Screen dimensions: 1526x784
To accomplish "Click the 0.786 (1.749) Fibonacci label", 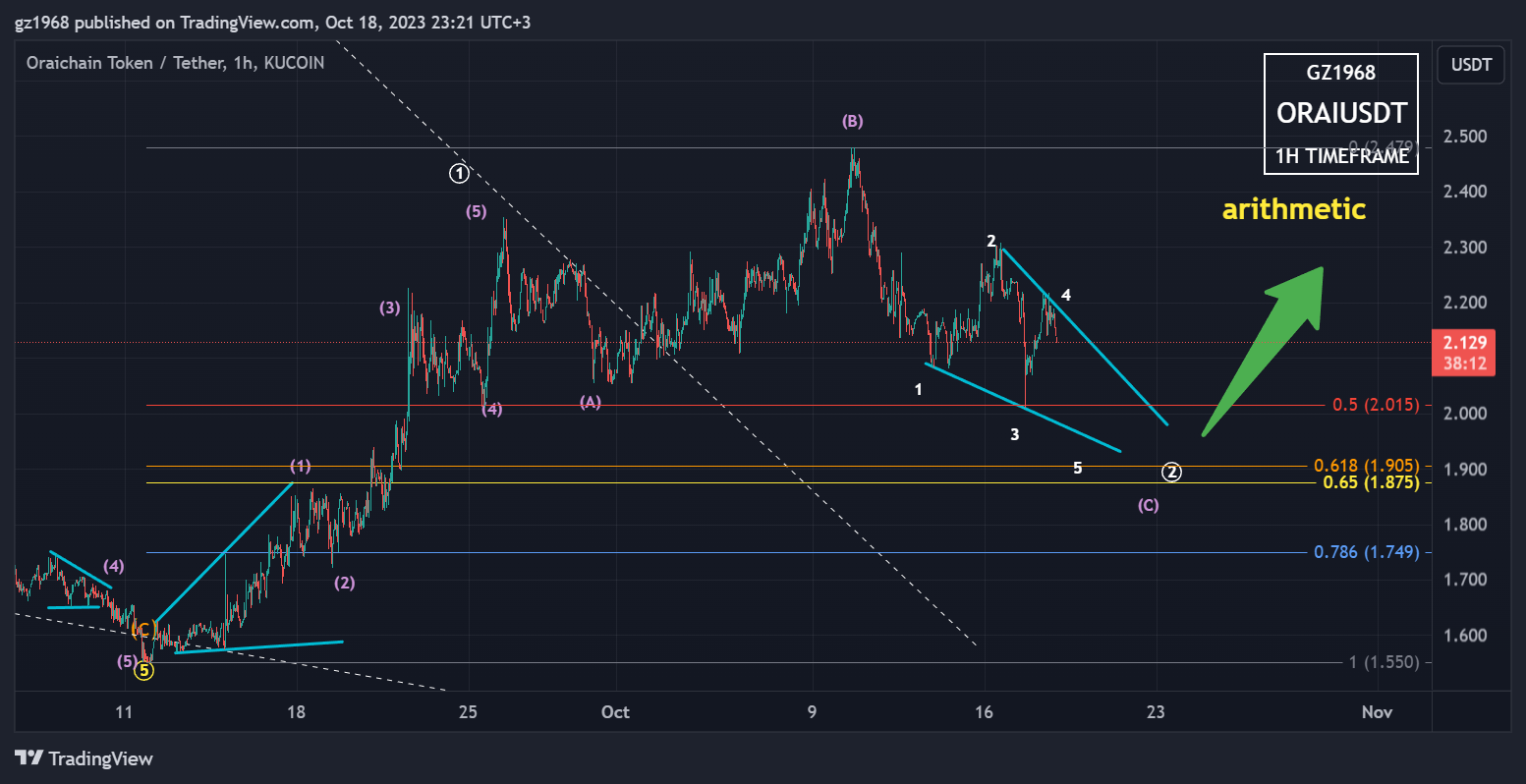I will 1367,552.
